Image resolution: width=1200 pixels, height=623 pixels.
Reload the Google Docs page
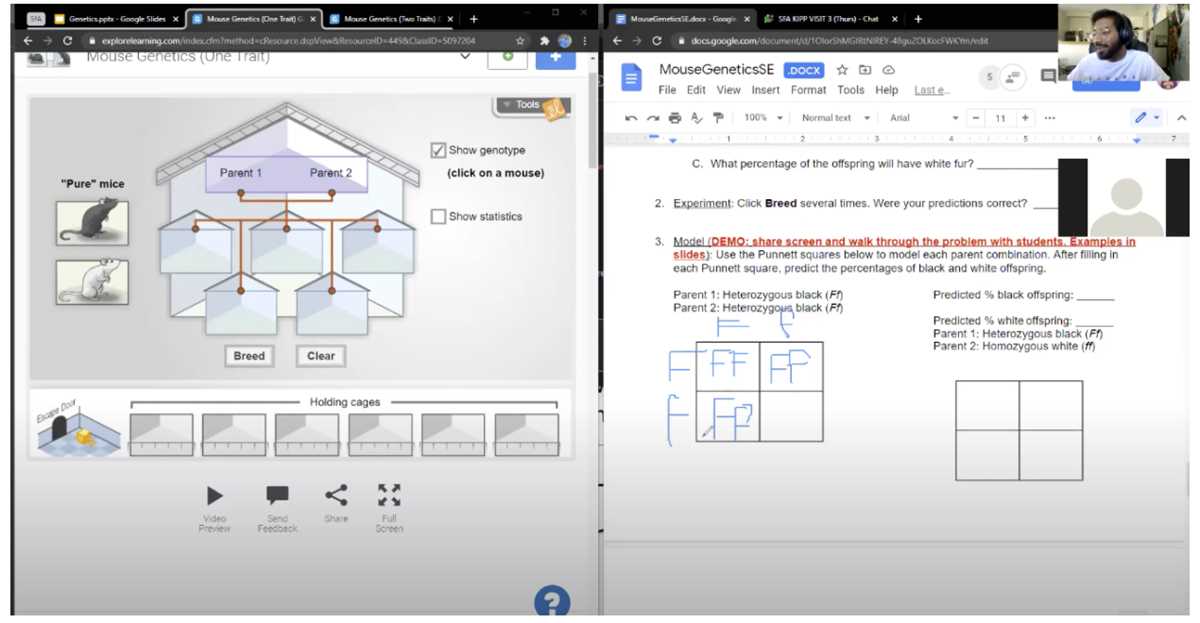[x=656, y=40]
